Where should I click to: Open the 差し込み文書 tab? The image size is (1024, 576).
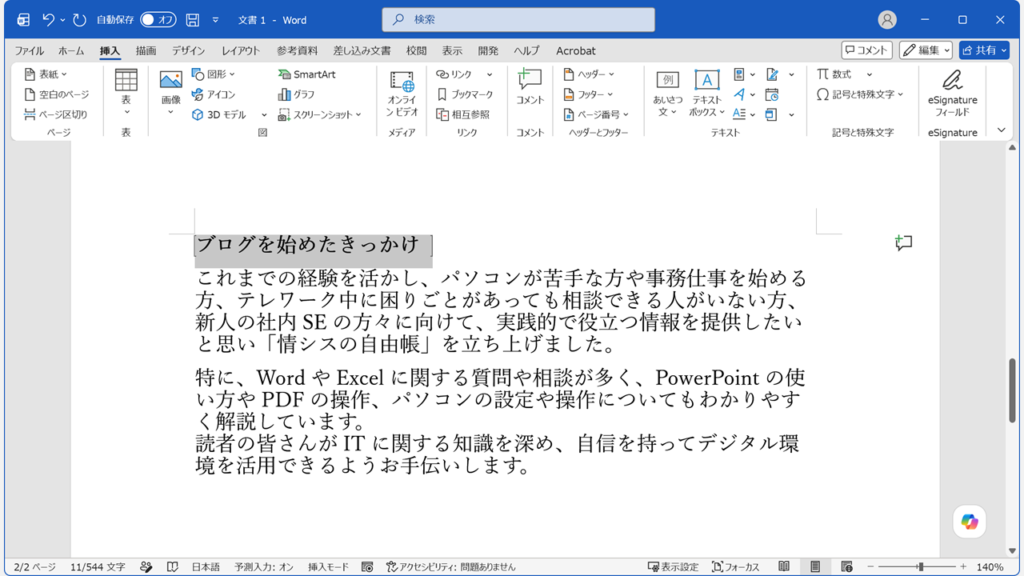pos(362,50)
